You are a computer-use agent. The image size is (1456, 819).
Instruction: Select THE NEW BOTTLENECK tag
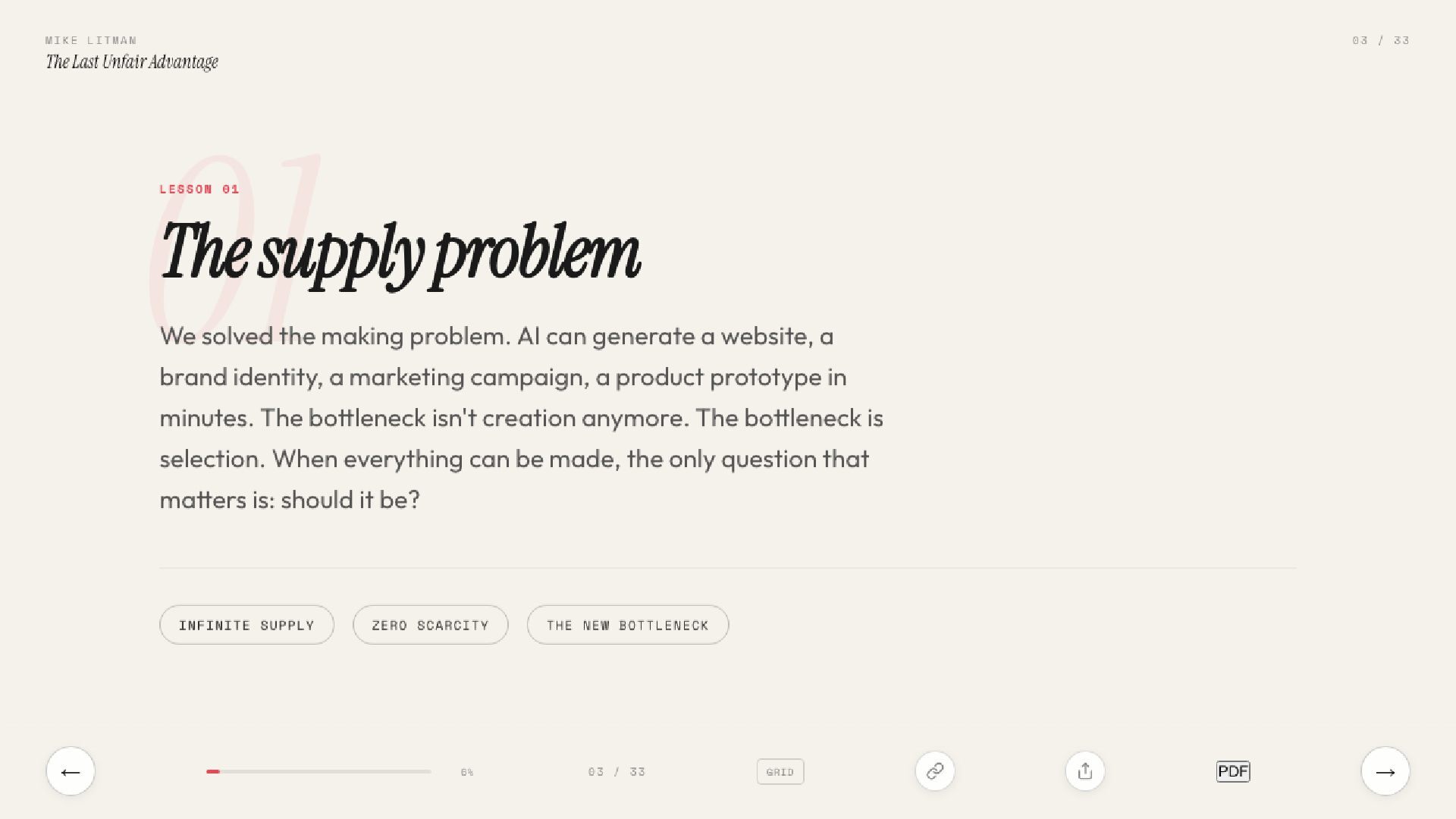(627, 625)
